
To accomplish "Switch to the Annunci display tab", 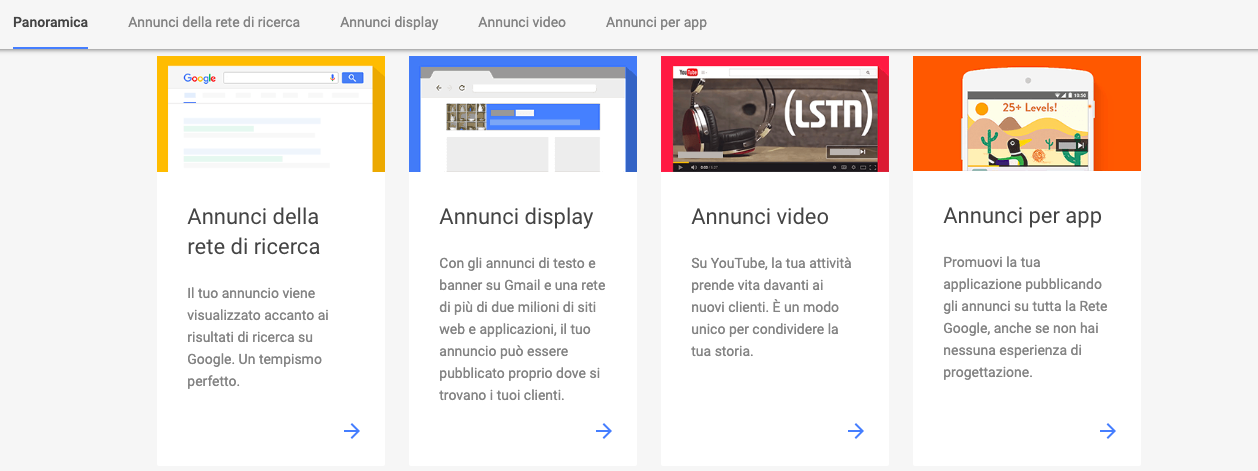I will coord(389,22).
